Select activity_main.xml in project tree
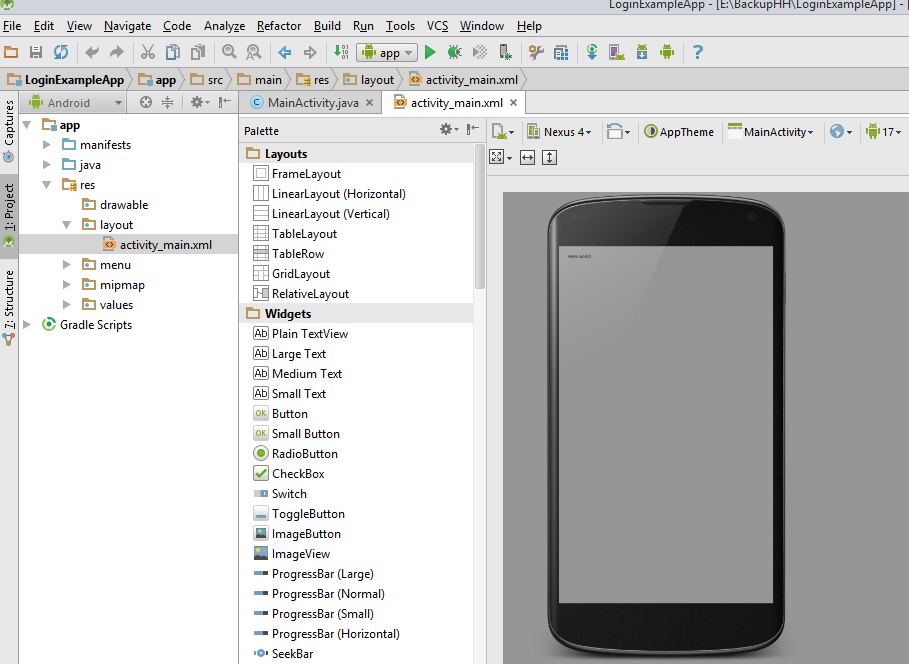909x664 pixels. pyautogui.click(x=165, y=245)
